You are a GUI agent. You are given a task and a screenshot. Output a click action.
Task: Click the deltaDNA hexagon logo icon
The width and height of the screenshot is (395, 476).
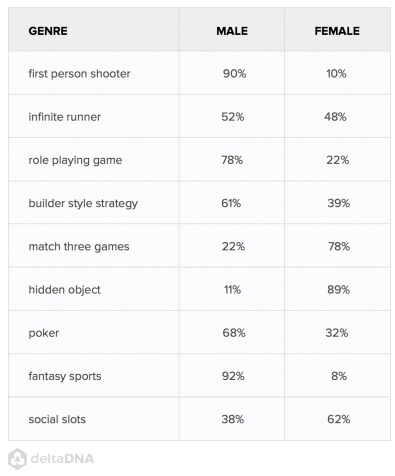pos(17,459)
